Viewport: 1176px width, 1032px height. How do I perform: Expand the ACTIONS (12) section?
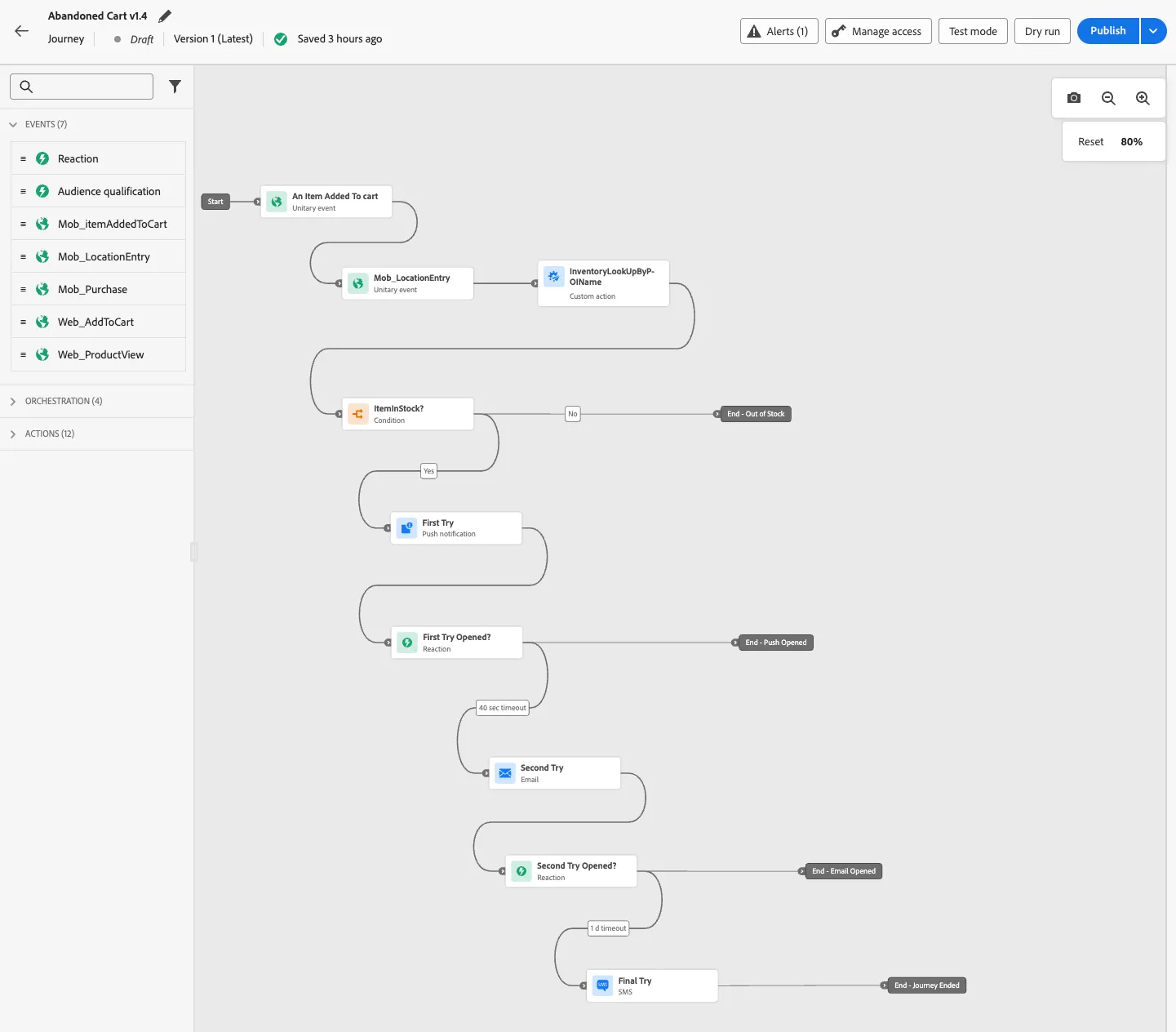(13, 434)
